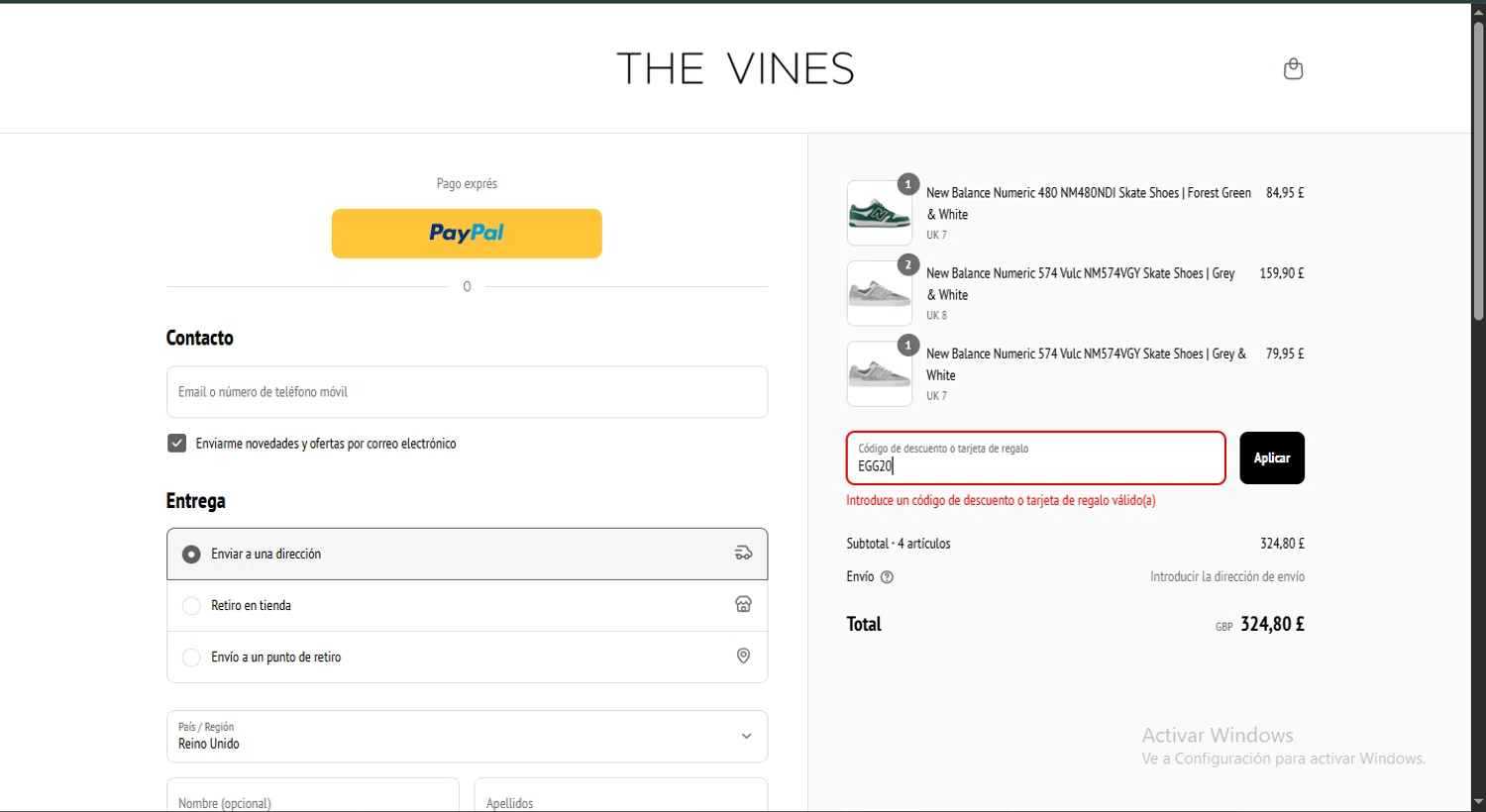Click the 79,95 £ price
The image size is (1486, 812).
point(1285,354)
